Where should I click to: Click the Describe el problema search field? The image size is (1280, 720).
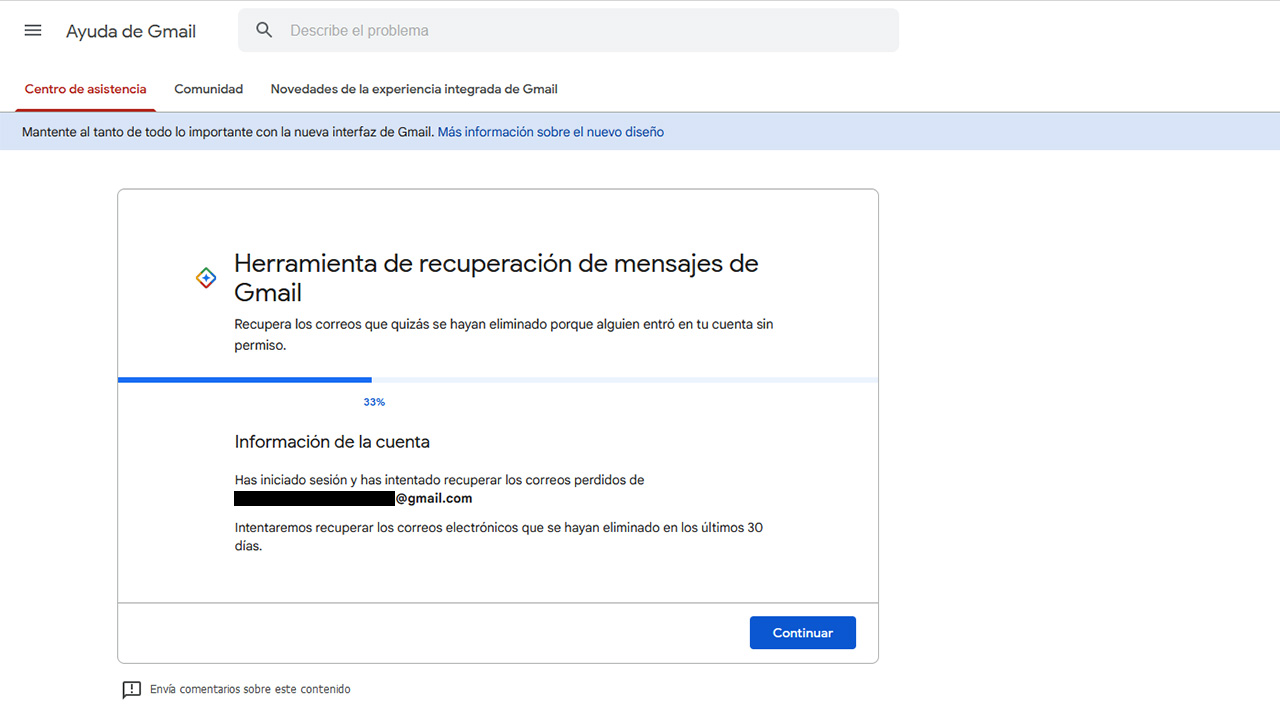pos(500,30)
